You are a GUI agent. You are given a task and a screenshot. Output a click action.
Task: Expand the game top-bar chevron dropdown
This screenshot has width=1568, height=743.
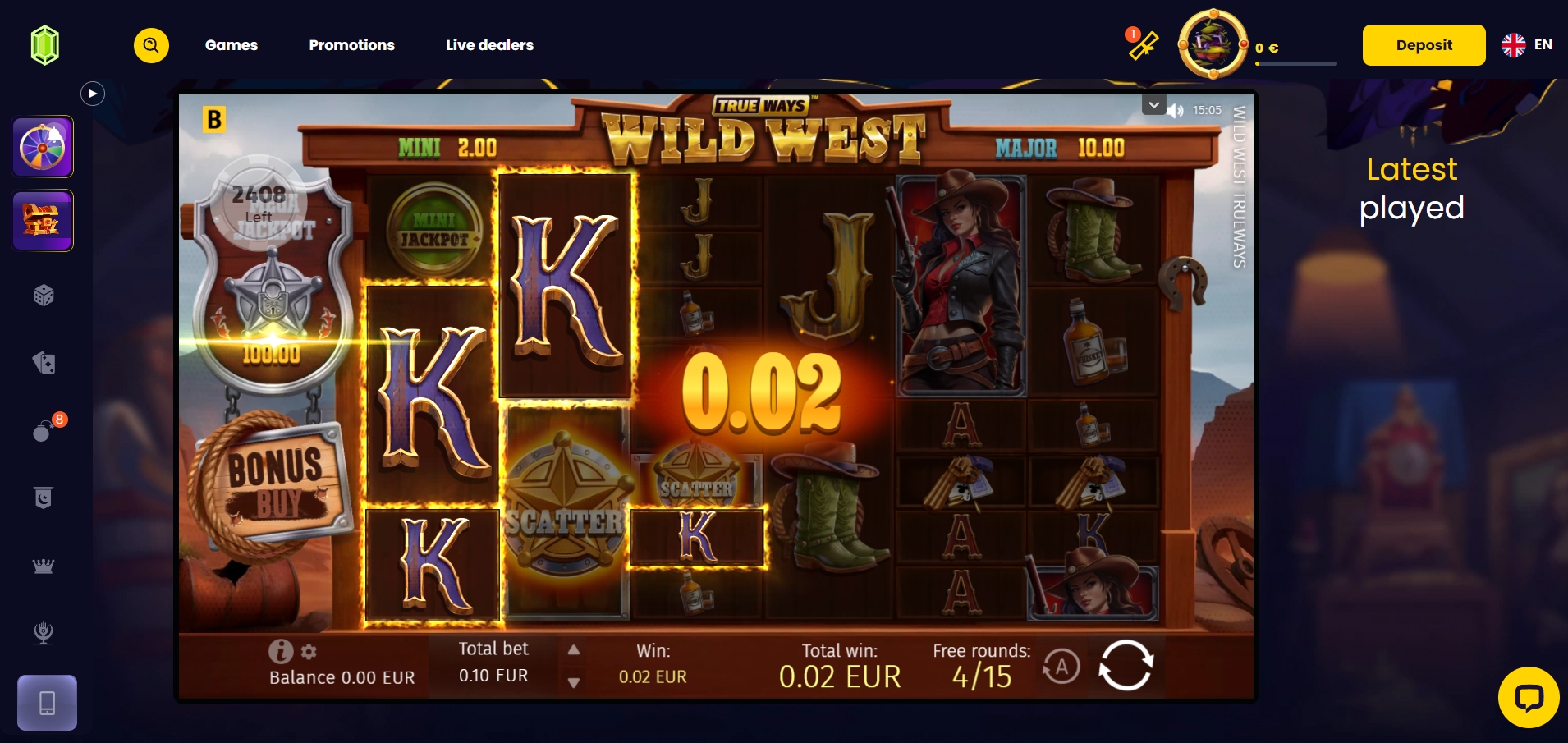(1153, 105)
